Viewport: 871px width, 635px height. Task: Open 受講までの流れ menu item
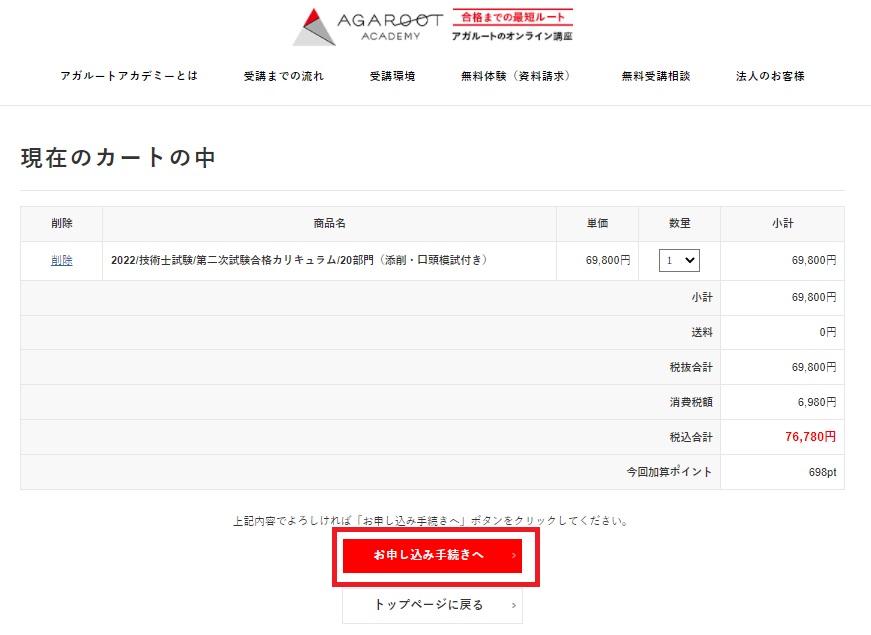pyautogui.click(x=283, y=76)
